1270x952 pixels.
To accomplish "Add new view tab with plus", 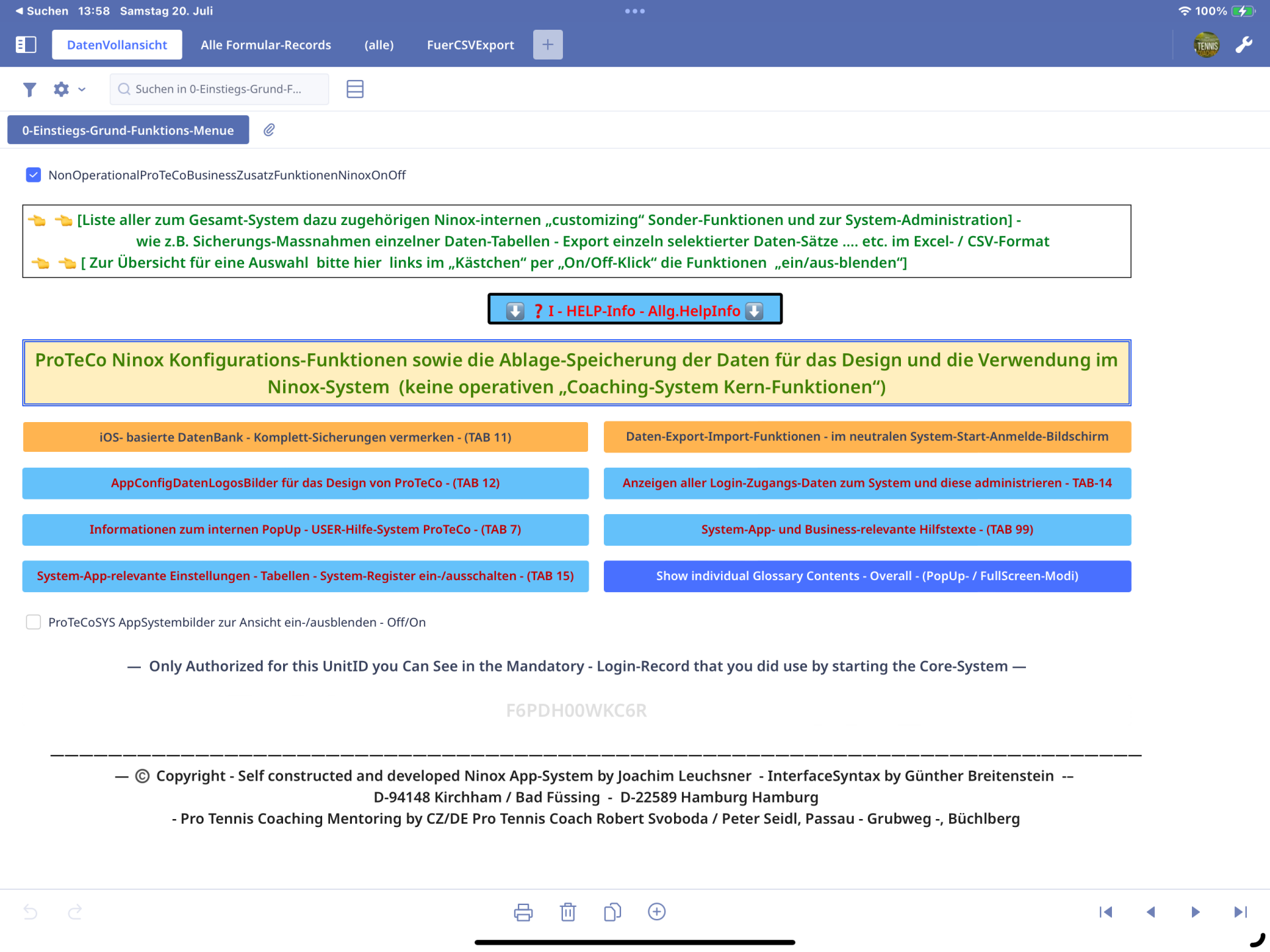I will pos(547,44).
